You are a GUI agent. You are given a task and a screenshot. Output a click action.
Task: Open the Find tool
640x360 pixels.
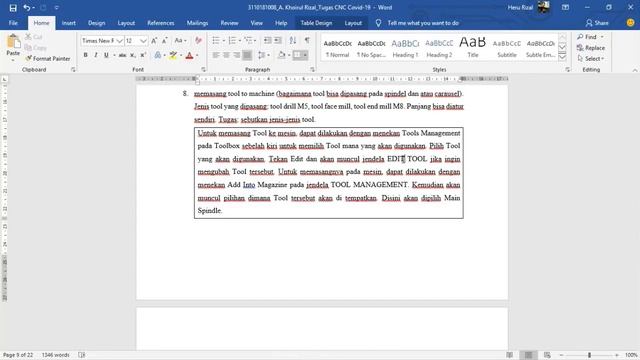pyautogui.click(x=587, y=37)
